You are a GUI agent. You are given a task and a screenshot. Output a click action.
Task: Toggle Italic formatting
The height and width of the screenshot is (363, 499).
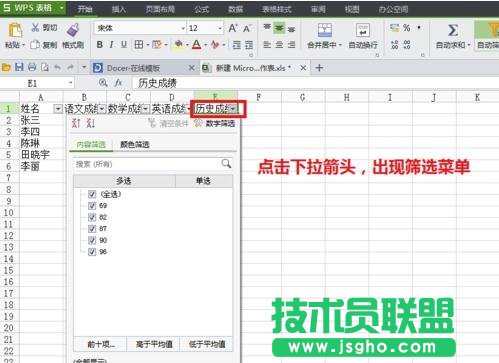(112, 44)
